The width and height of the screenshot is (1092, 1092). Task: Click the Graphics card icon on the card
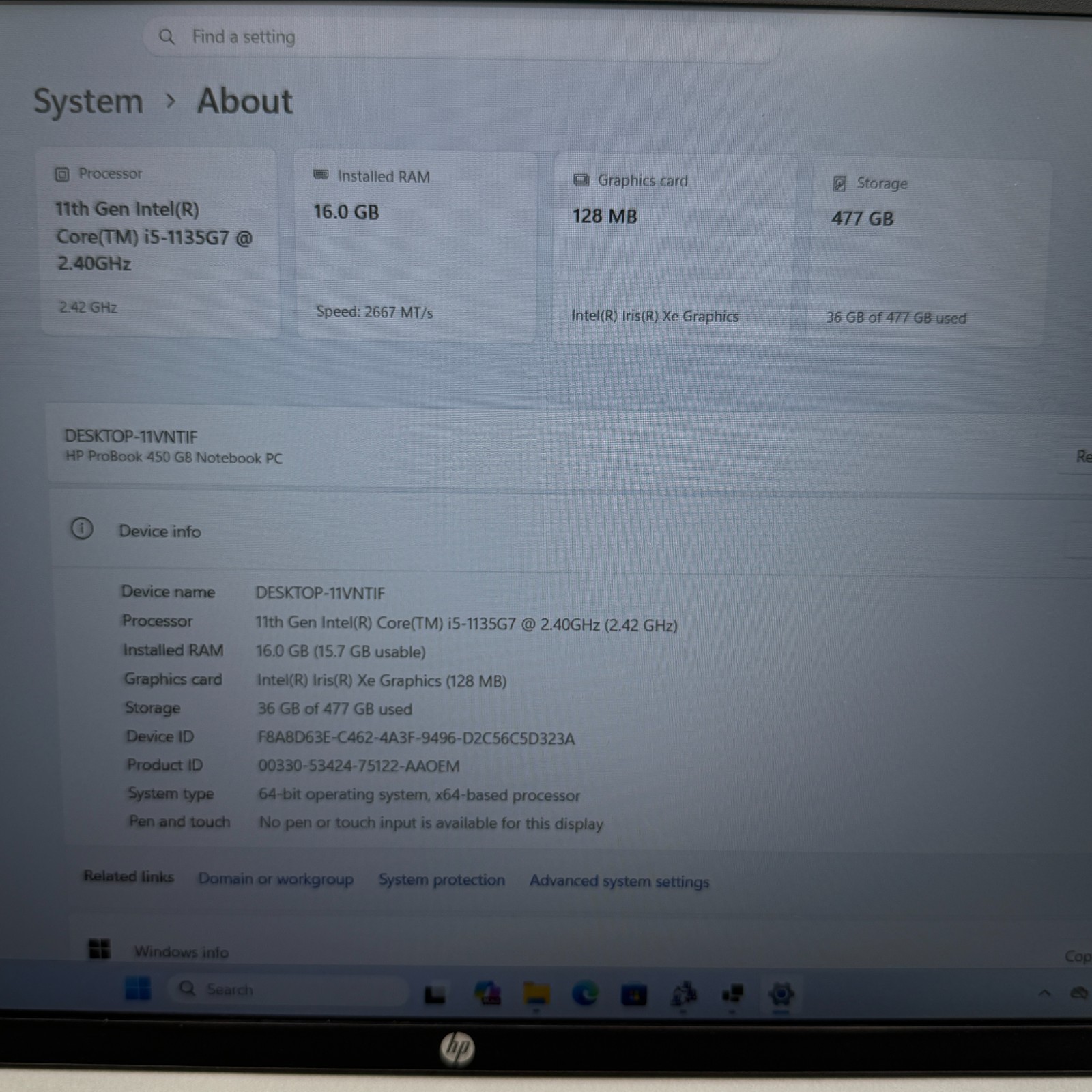(581, 180)
